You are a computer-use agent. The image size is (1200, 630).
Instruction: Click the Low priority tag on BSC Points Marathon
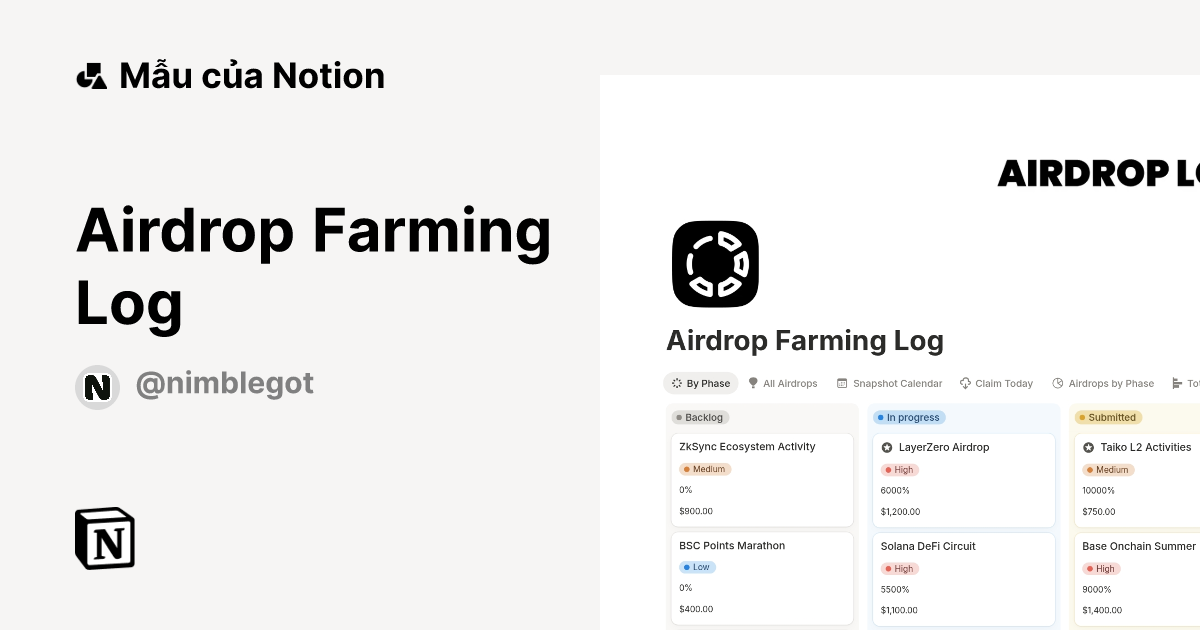click(x=697, y=567)
